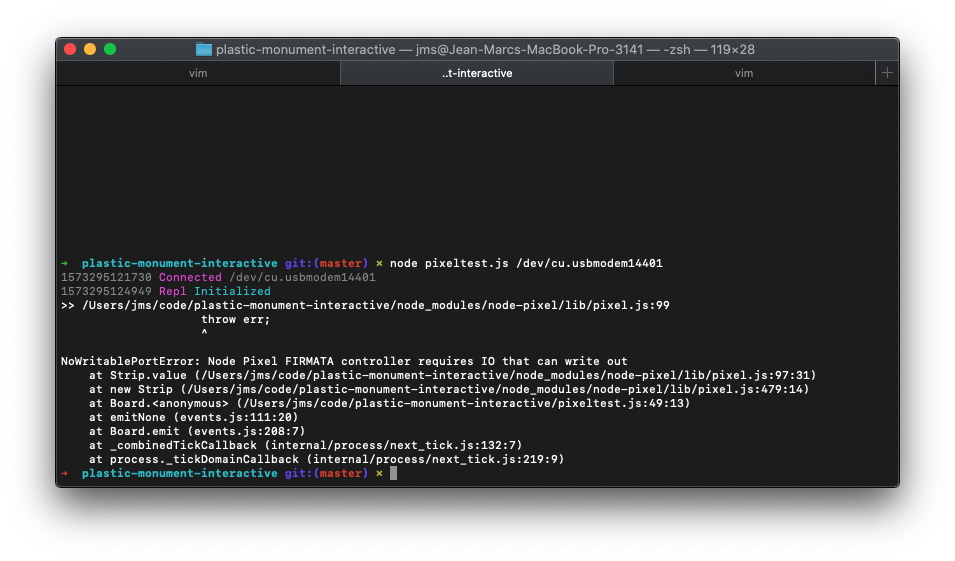Click the timestamp 1573295121730
This screenshot has height=561, width=955.
pos(106,277)
